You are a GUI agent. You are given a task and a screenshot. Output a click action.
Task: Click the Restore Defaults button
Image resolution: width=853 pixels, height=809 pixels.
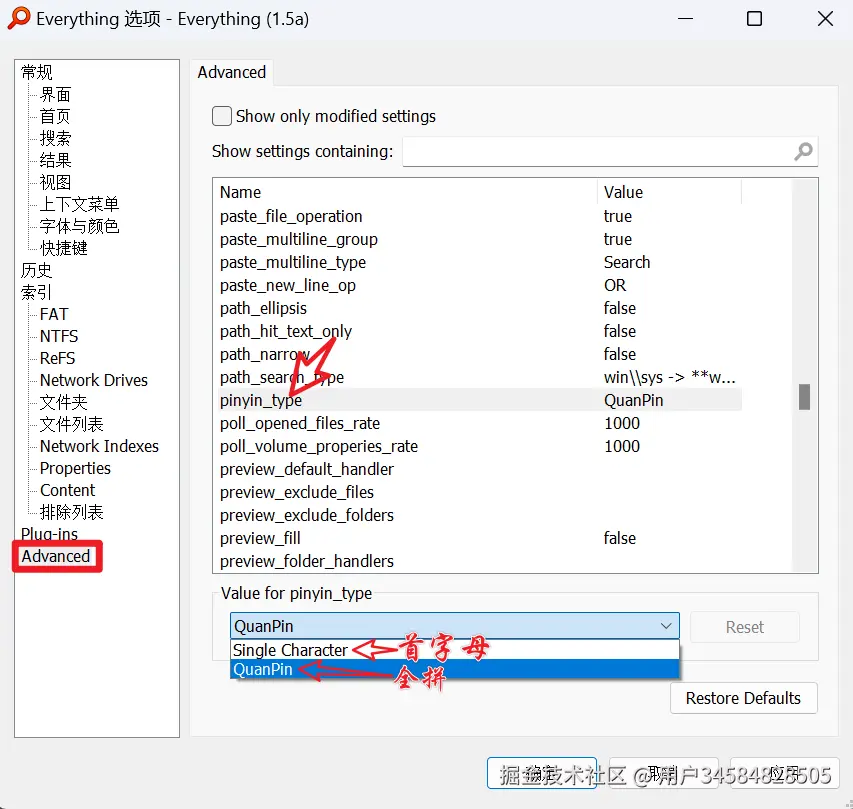coord(743,697)
